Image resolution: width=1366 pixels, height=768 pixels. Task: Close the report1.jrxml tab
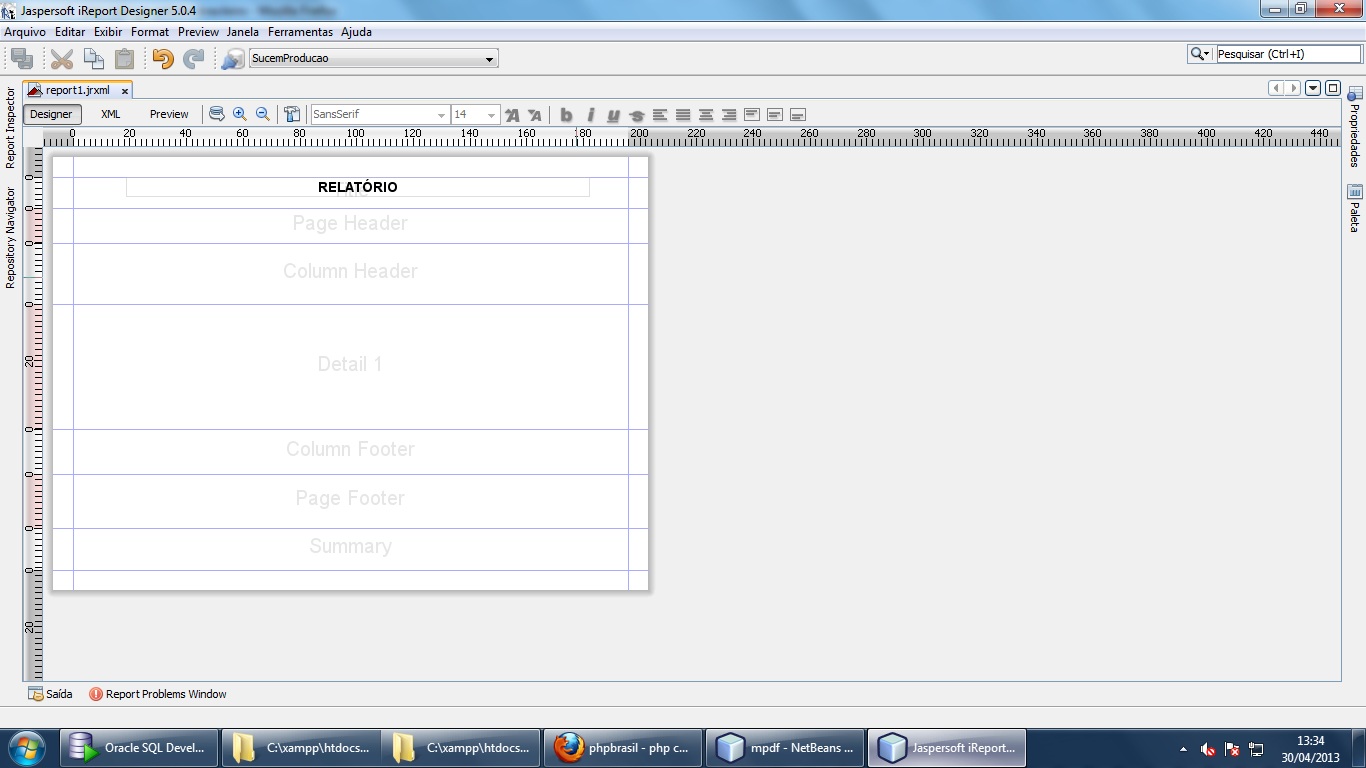coord(125,91)
